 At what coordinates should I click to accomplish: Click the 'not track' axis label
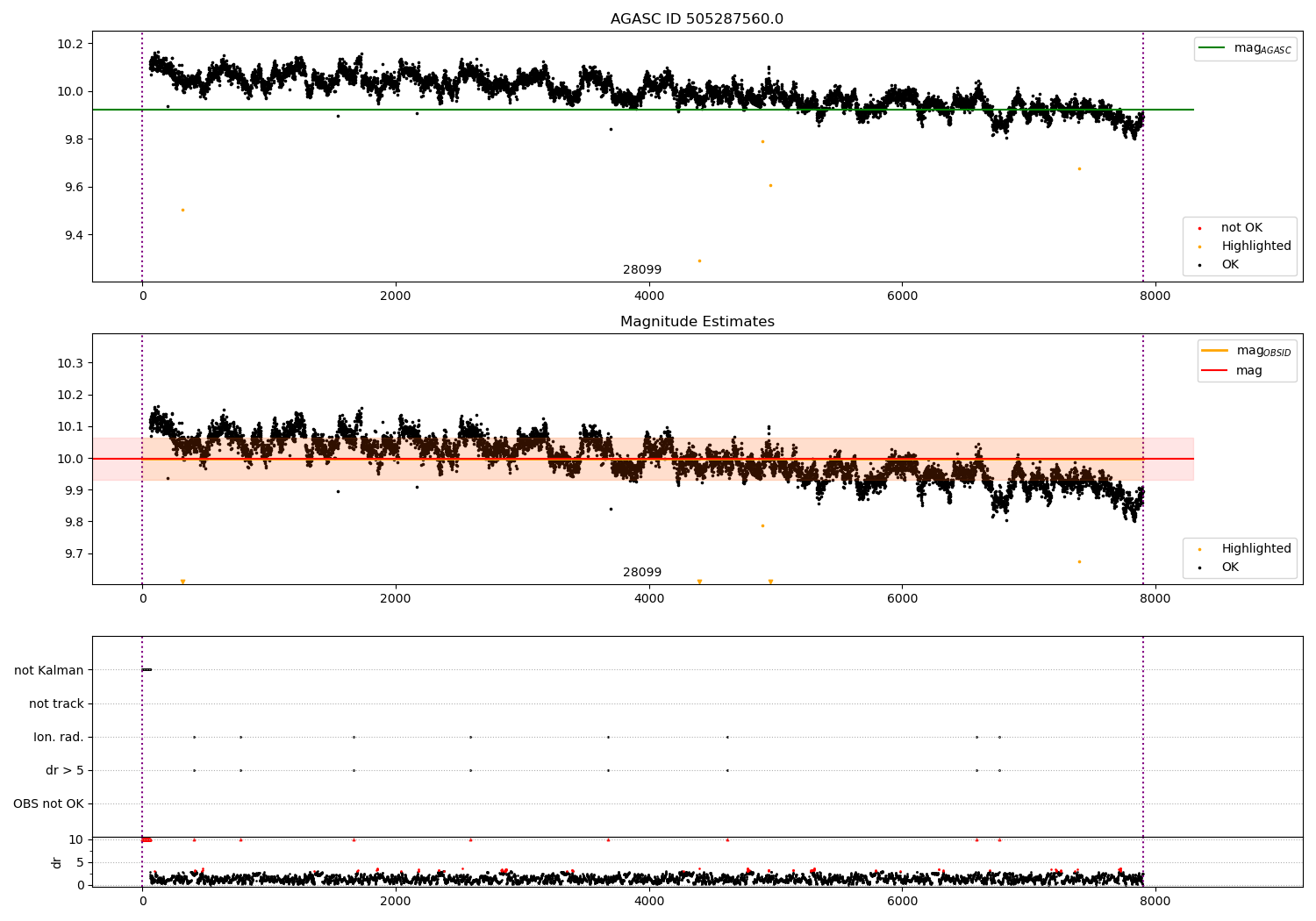point(56,703)
